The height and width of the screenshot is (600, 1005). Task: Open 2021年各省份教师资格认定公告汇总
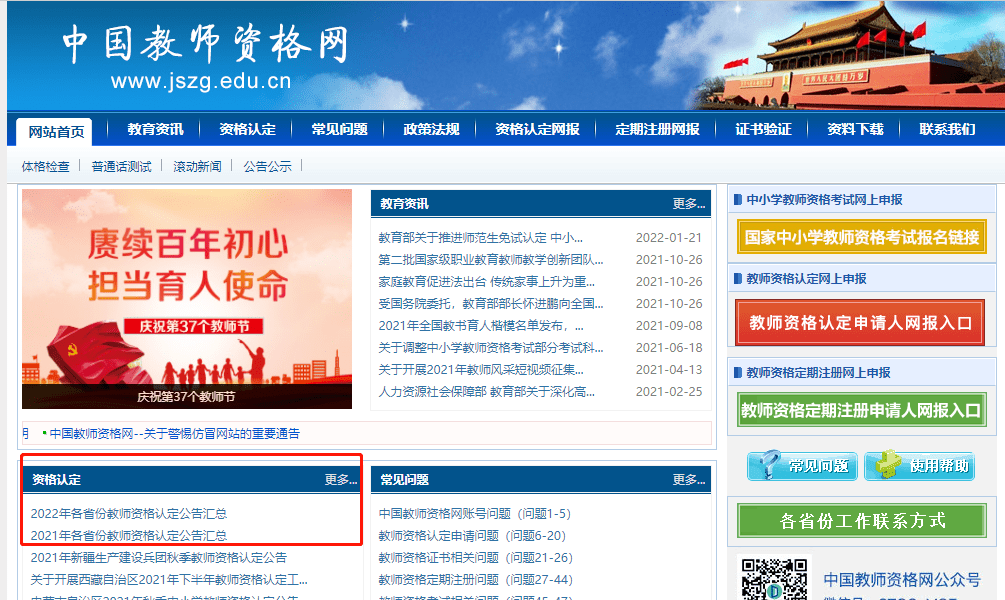(129, 535)
